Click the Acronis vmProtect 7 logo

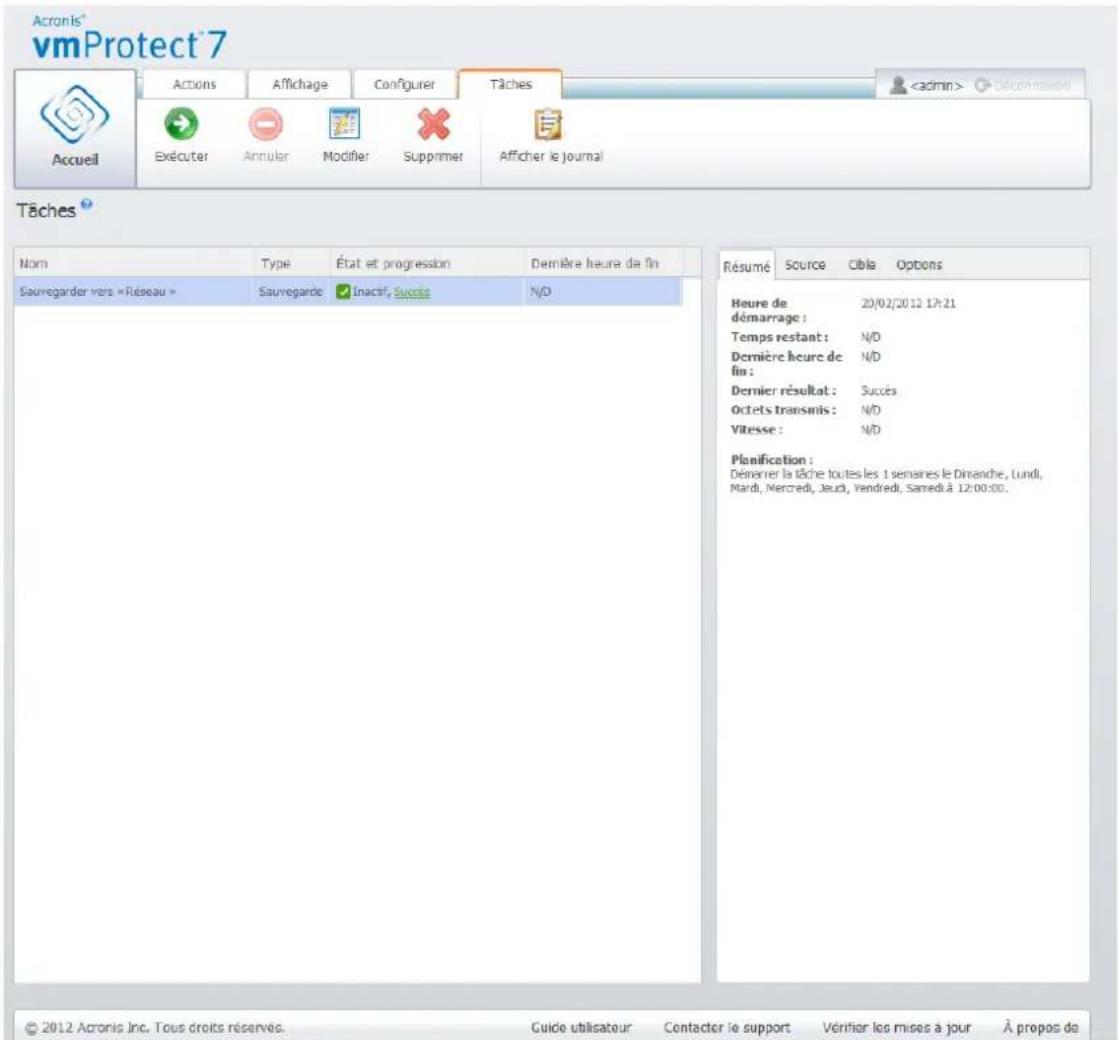click(129, 38)
